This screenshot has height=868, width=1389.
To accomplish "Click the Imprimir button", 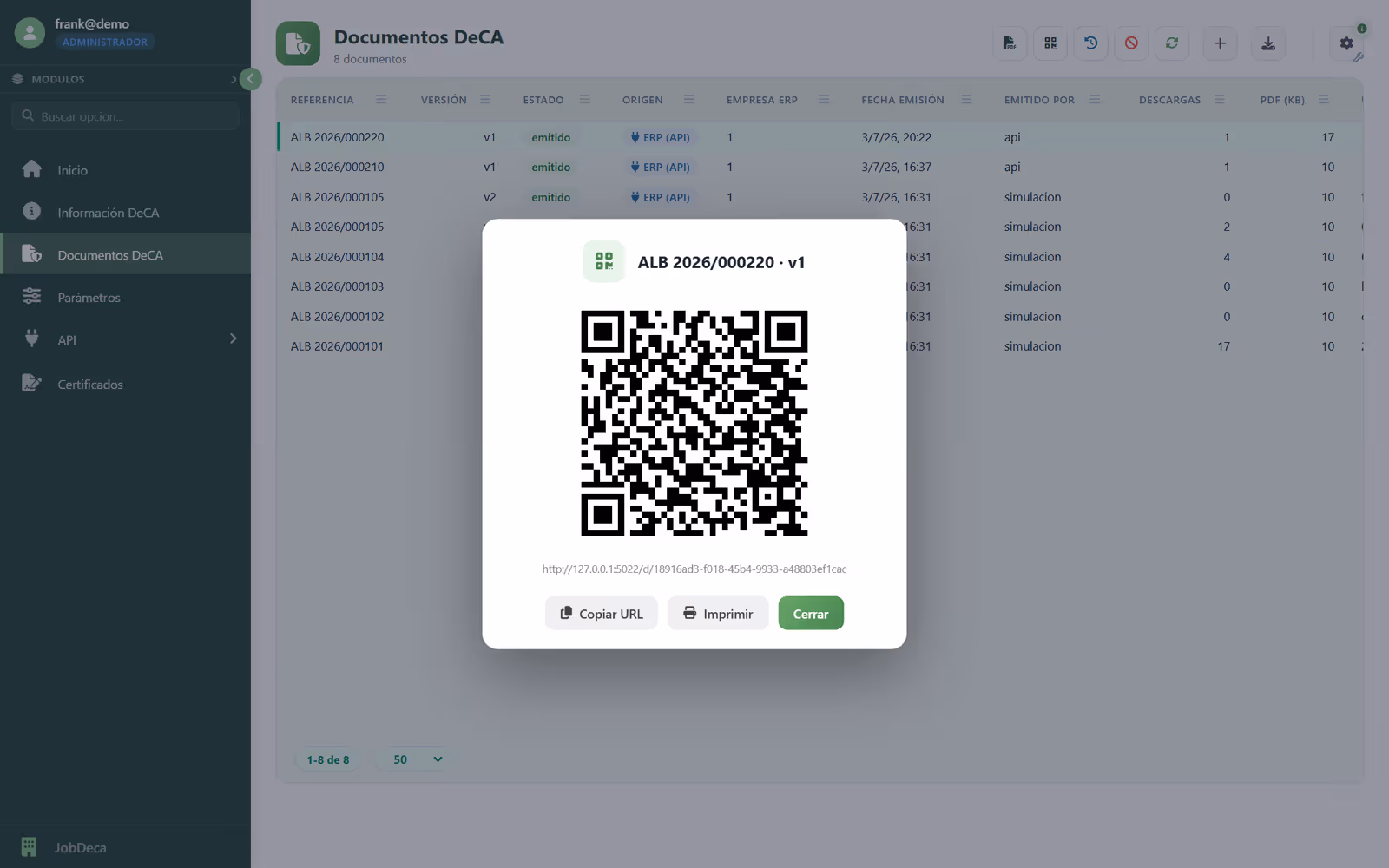I will (x=718, y=613).
